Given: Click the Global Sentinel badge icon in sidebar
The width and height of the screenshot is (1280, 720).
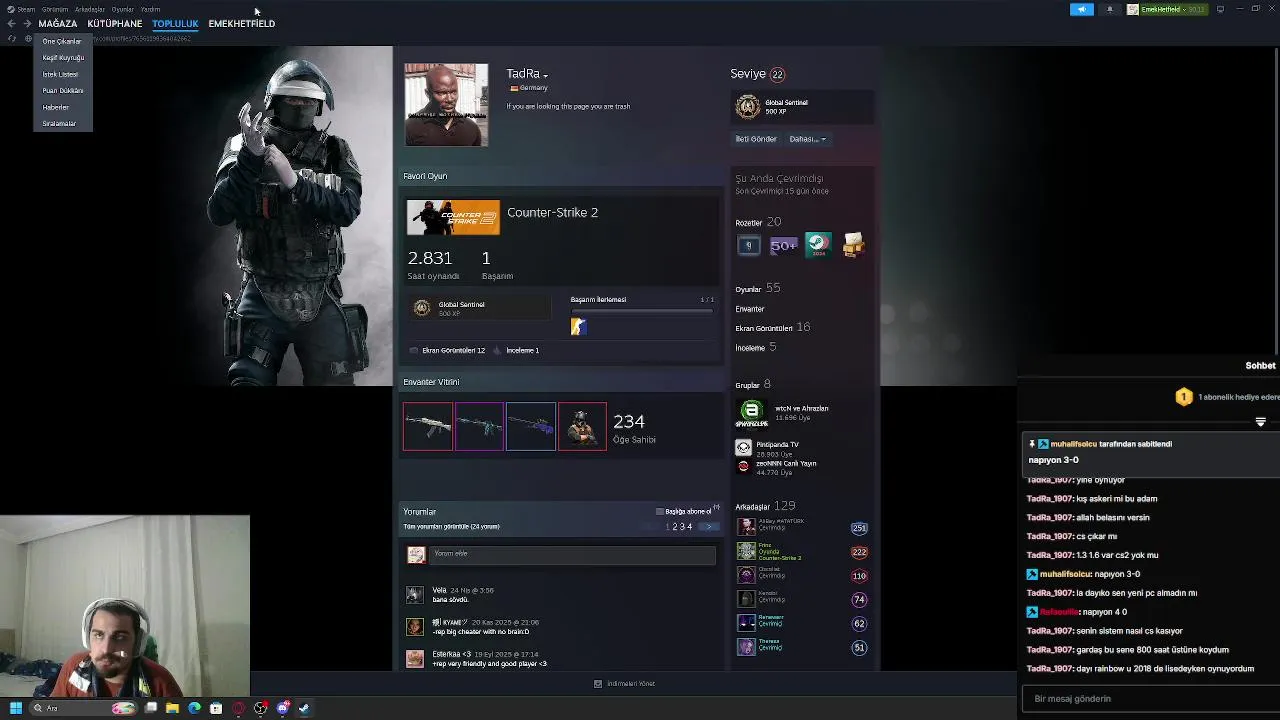Looking at the screenshot, I should (748, 106).
